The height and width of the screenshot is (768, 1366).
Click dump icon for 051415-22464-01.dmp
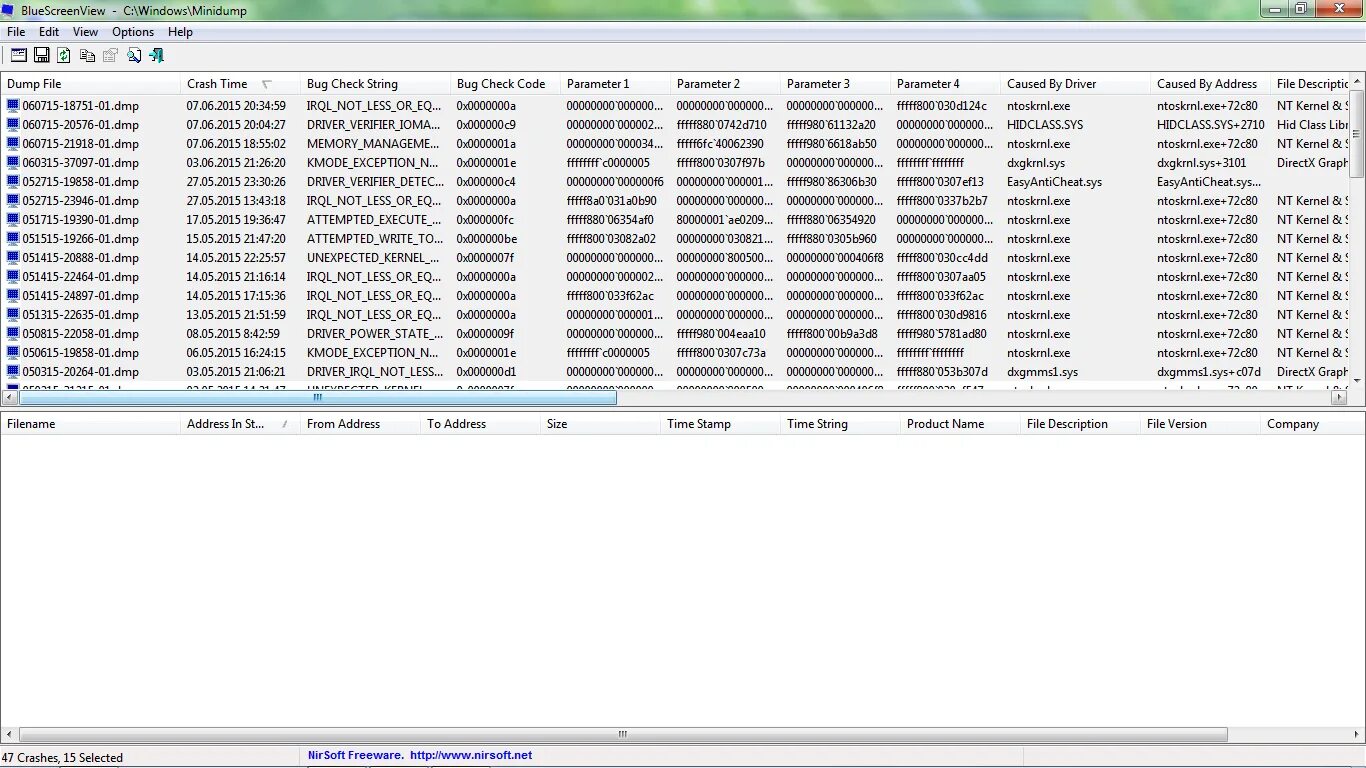coord(13,276)
